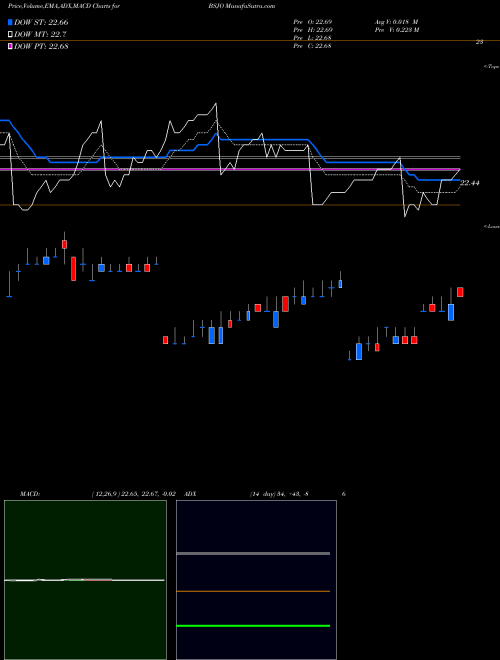Image resolution: width=500 pixels, height=660 pixels.
Task: Select the 'DOW ST: 22.66' legend label
Action: [x=41, y=22]
